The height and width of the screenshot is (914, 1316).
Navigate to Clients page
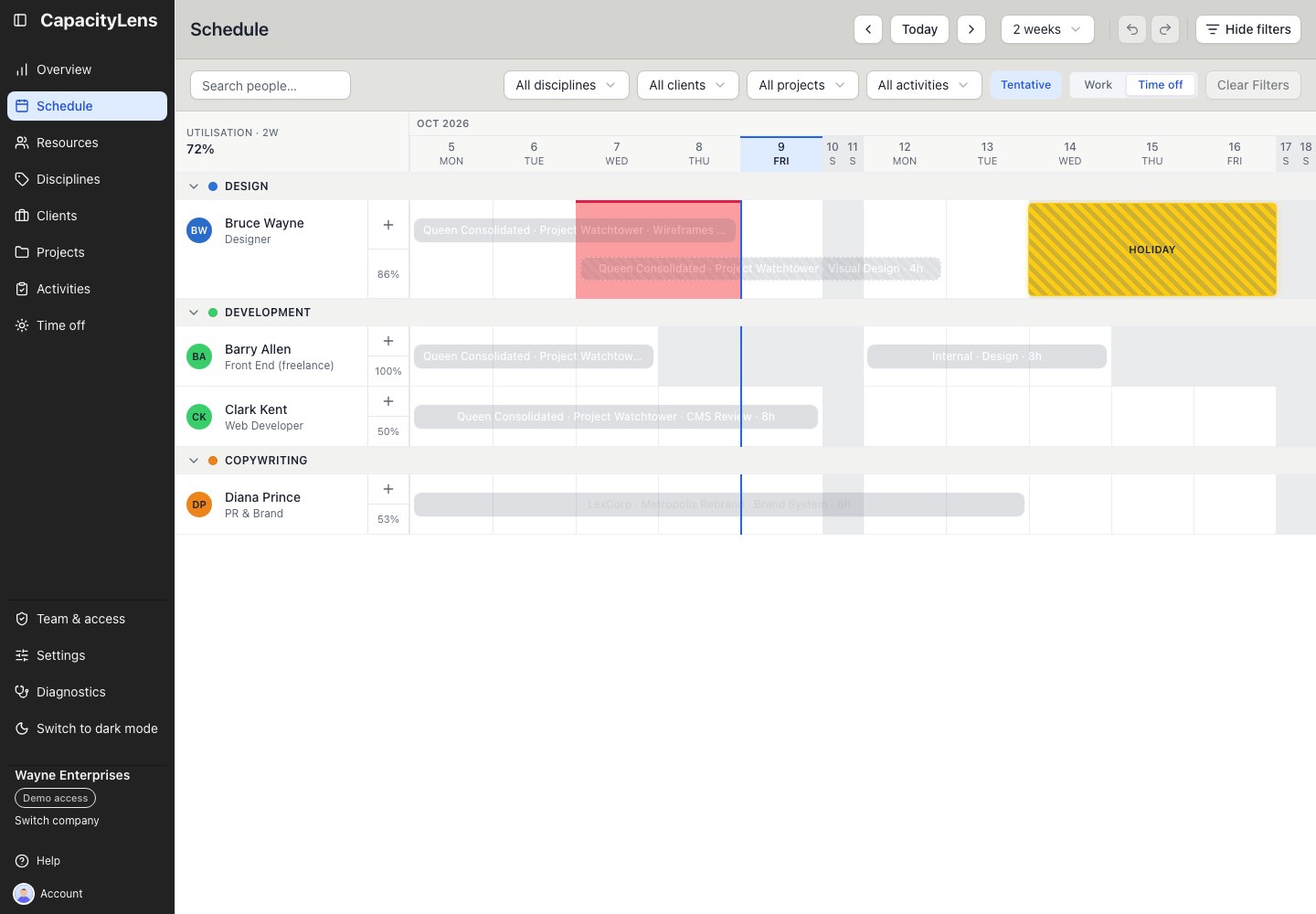point(87,216)
